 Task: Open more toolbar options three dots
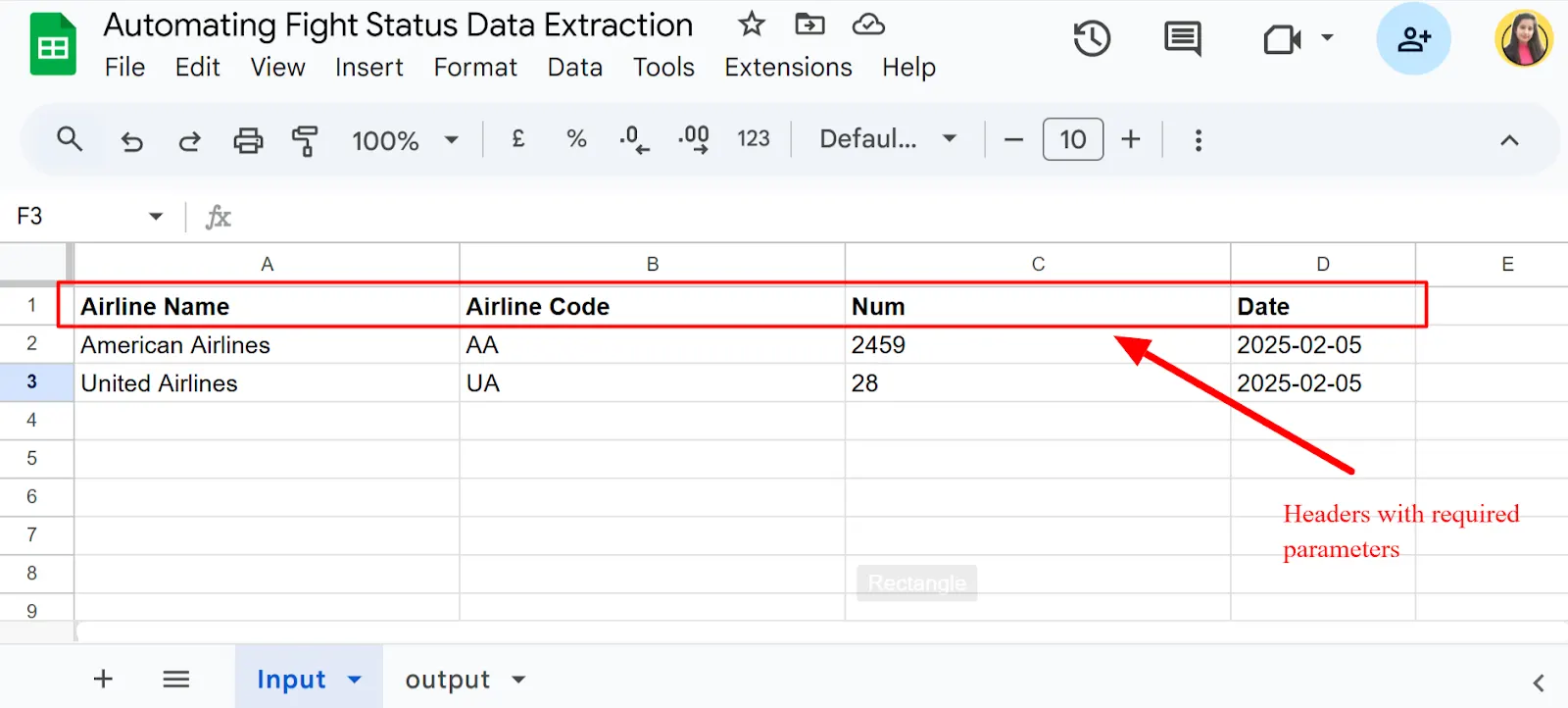pyautogui.click(x=1198, y=139)
